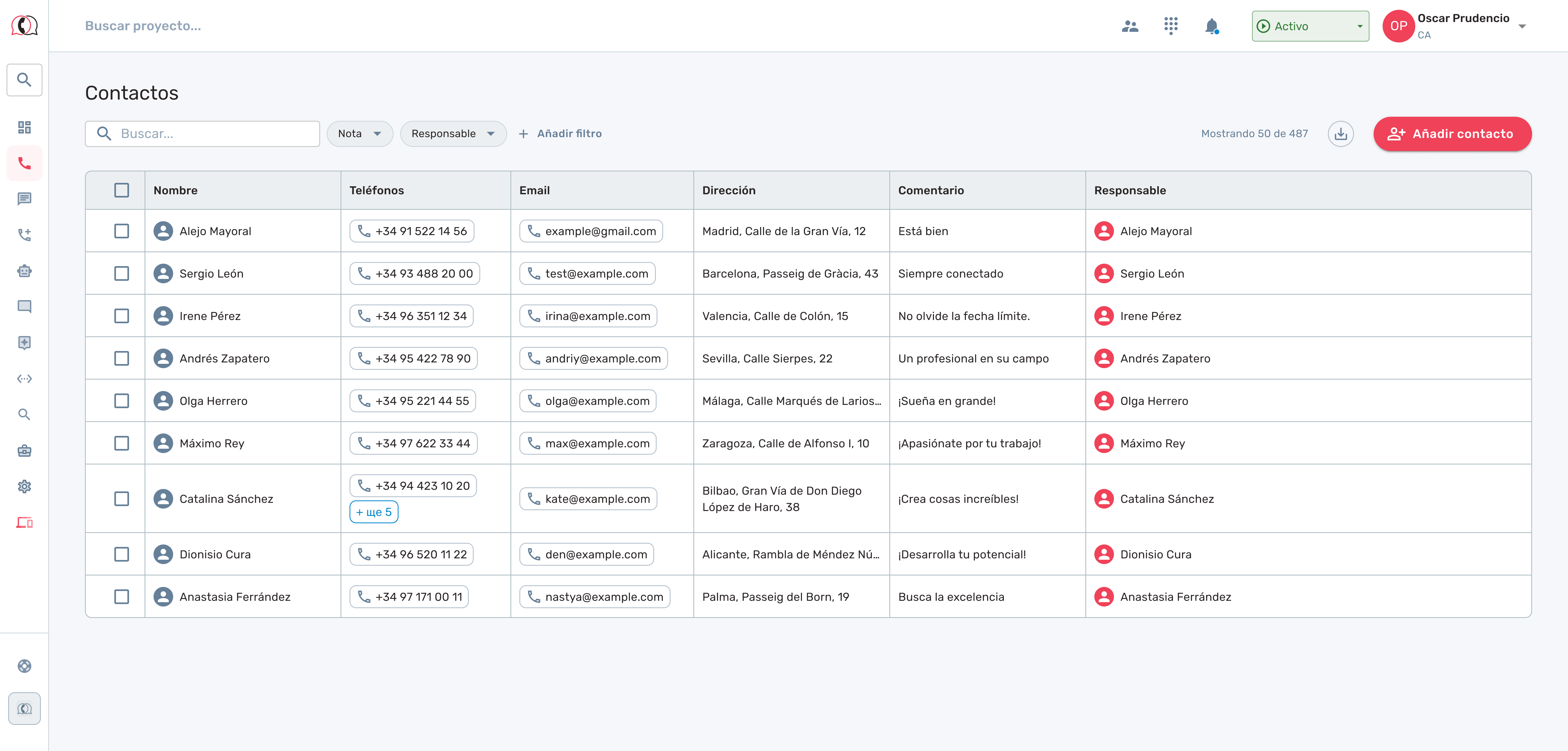Toggle the select-all checkbox in header
Viewport: 1568px width, 751px height.
coord(122,190)
